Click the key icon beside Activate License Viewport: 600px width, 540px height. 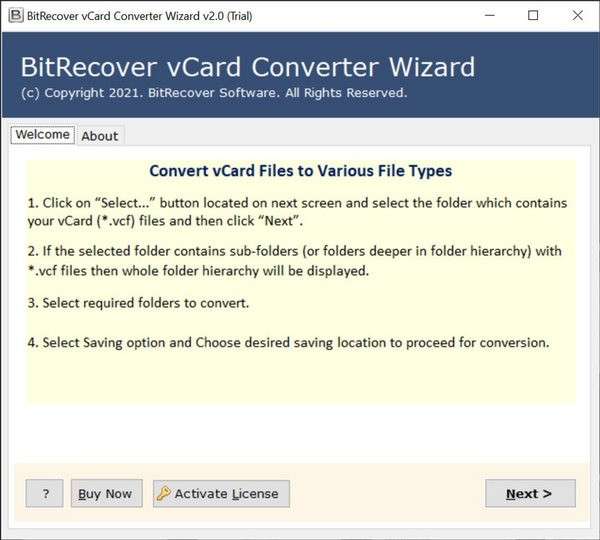(163, 493)
